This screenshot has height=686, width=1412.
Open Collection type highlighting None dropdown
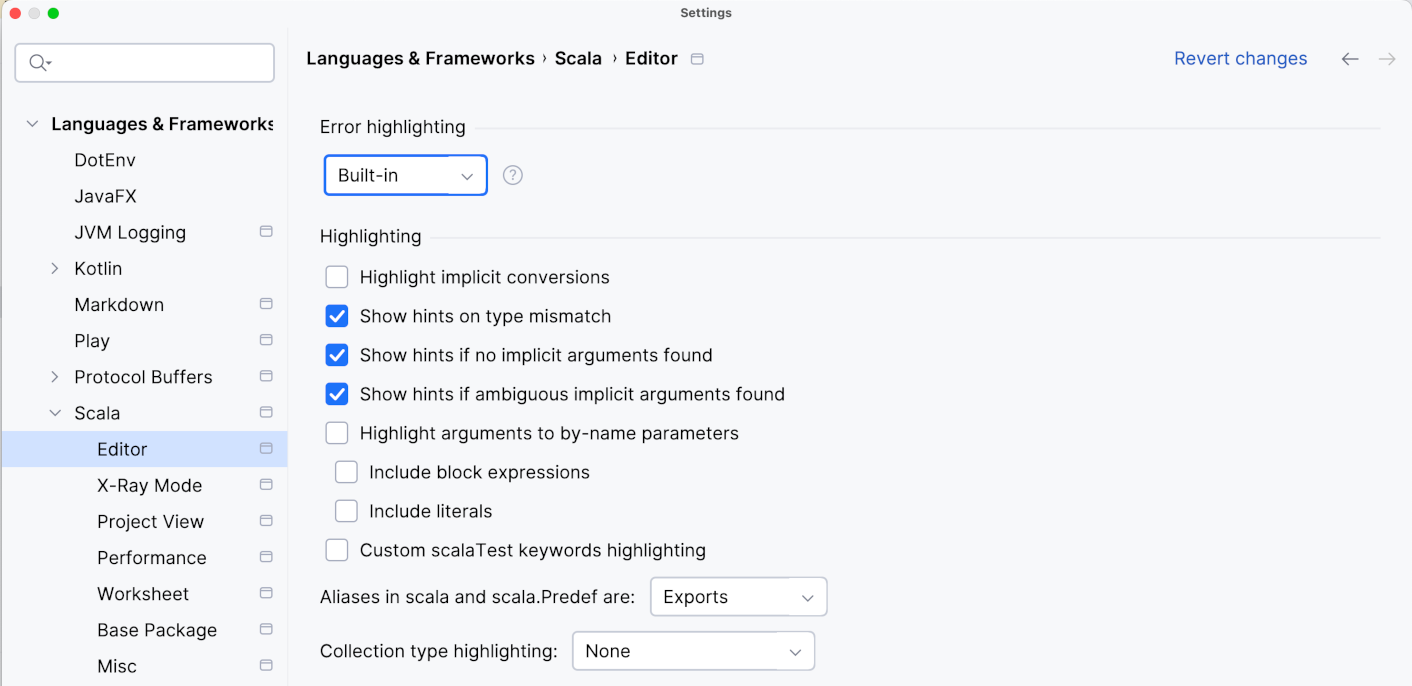pos(693,651)
